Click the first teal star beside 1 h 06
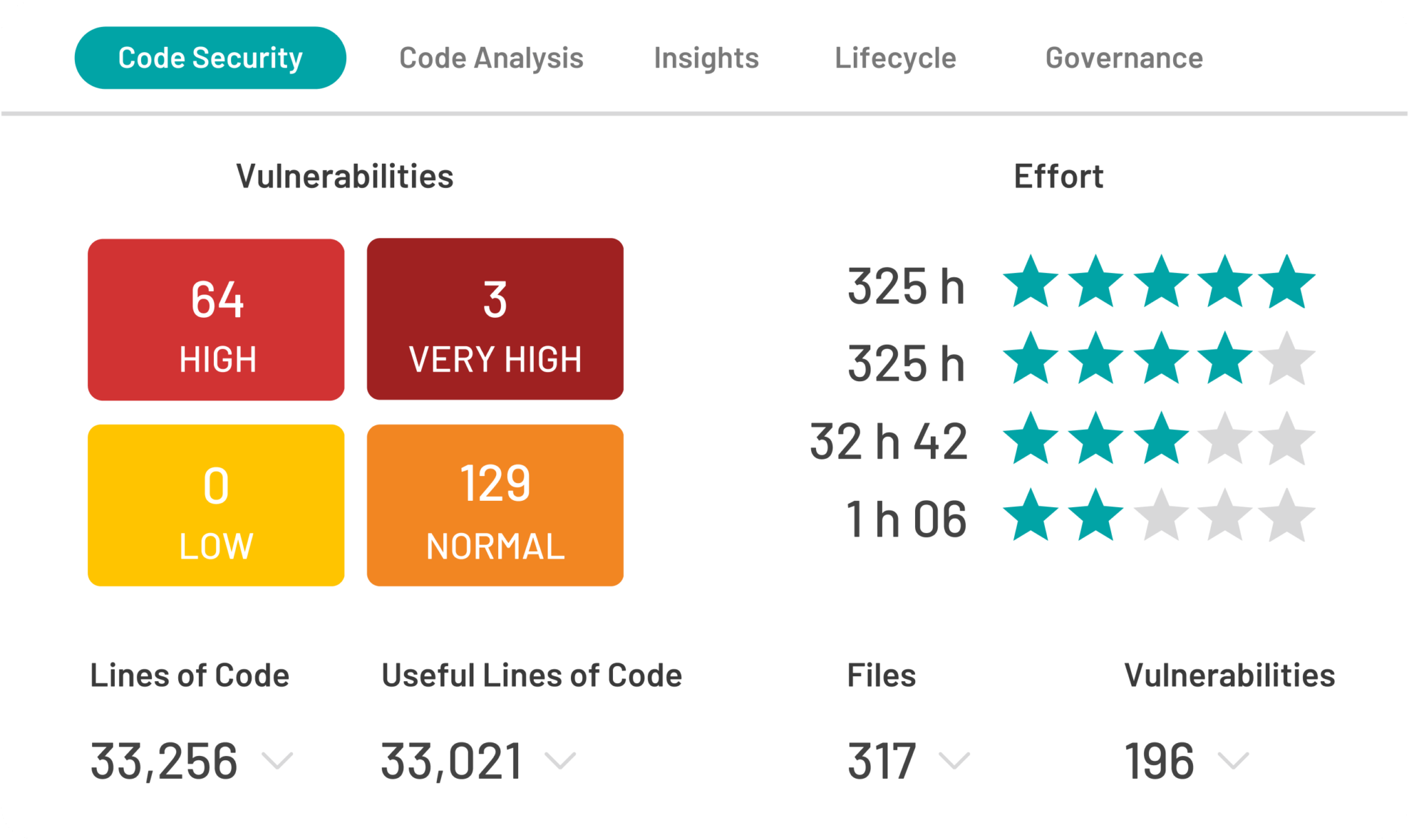 click(1031, 517)
